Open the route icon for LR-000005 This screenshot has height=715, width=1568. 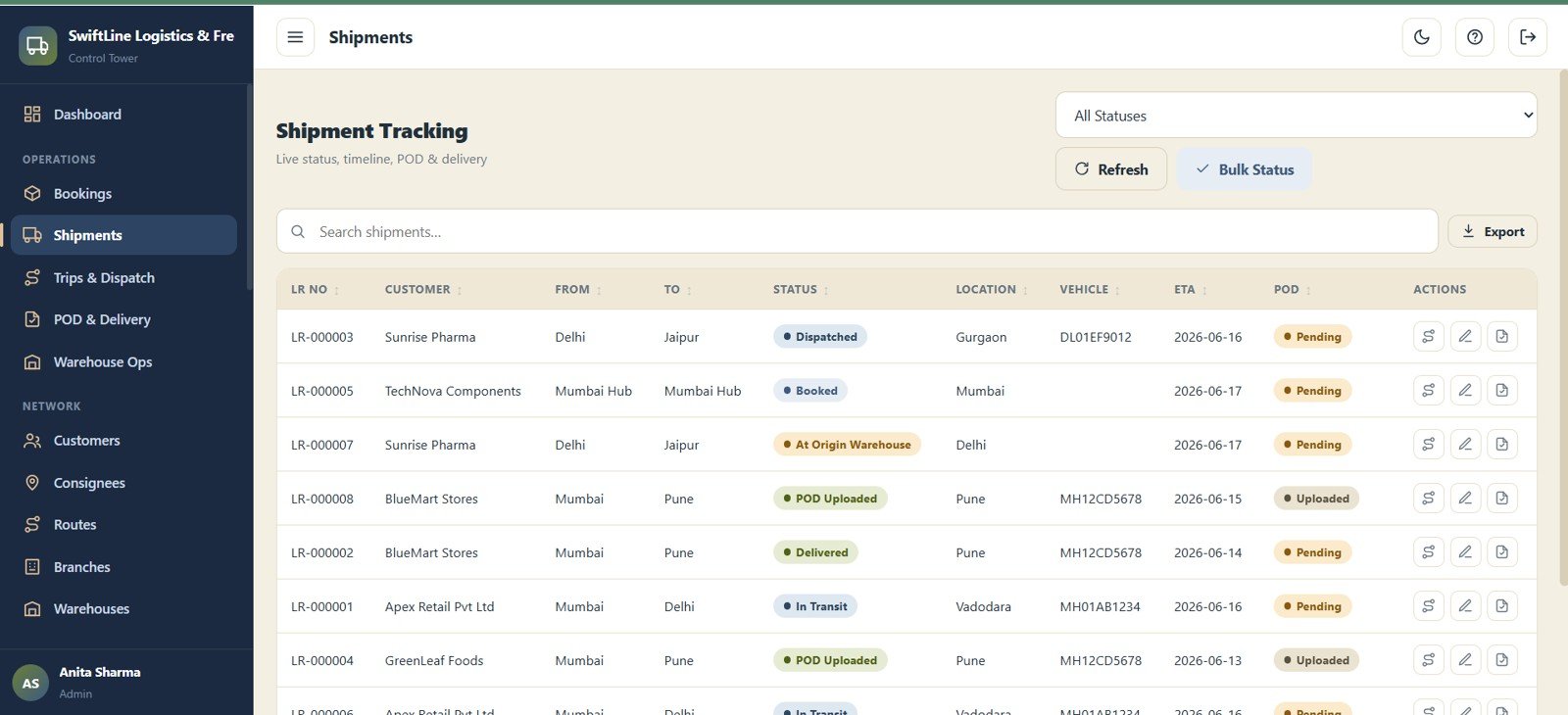coord(1429,391)
